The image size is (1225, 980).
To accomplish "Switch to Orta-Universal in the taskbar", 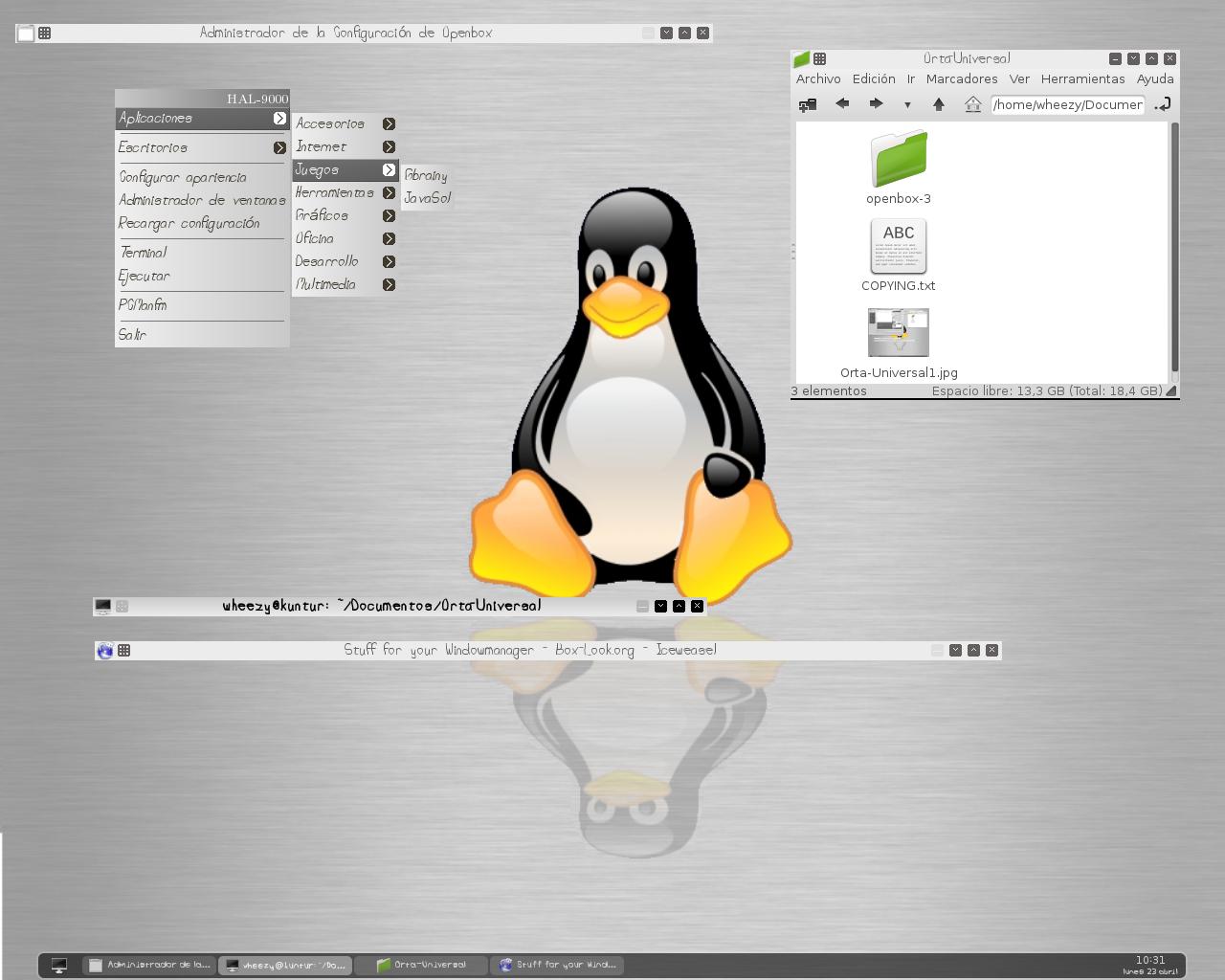I will click(421, 965).
